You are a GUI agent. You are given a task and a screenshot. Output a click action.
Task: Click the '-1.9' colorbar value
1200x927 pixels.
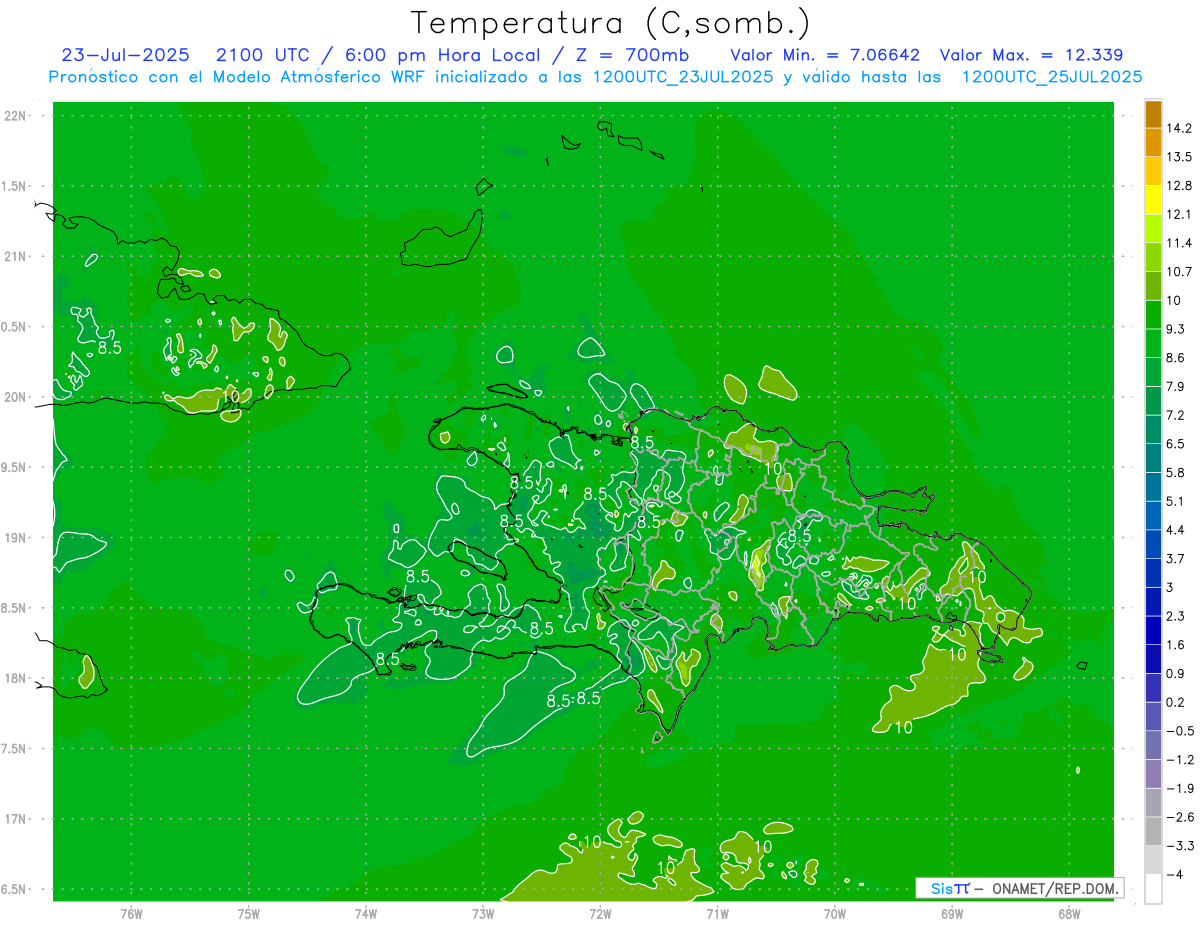1180,788
